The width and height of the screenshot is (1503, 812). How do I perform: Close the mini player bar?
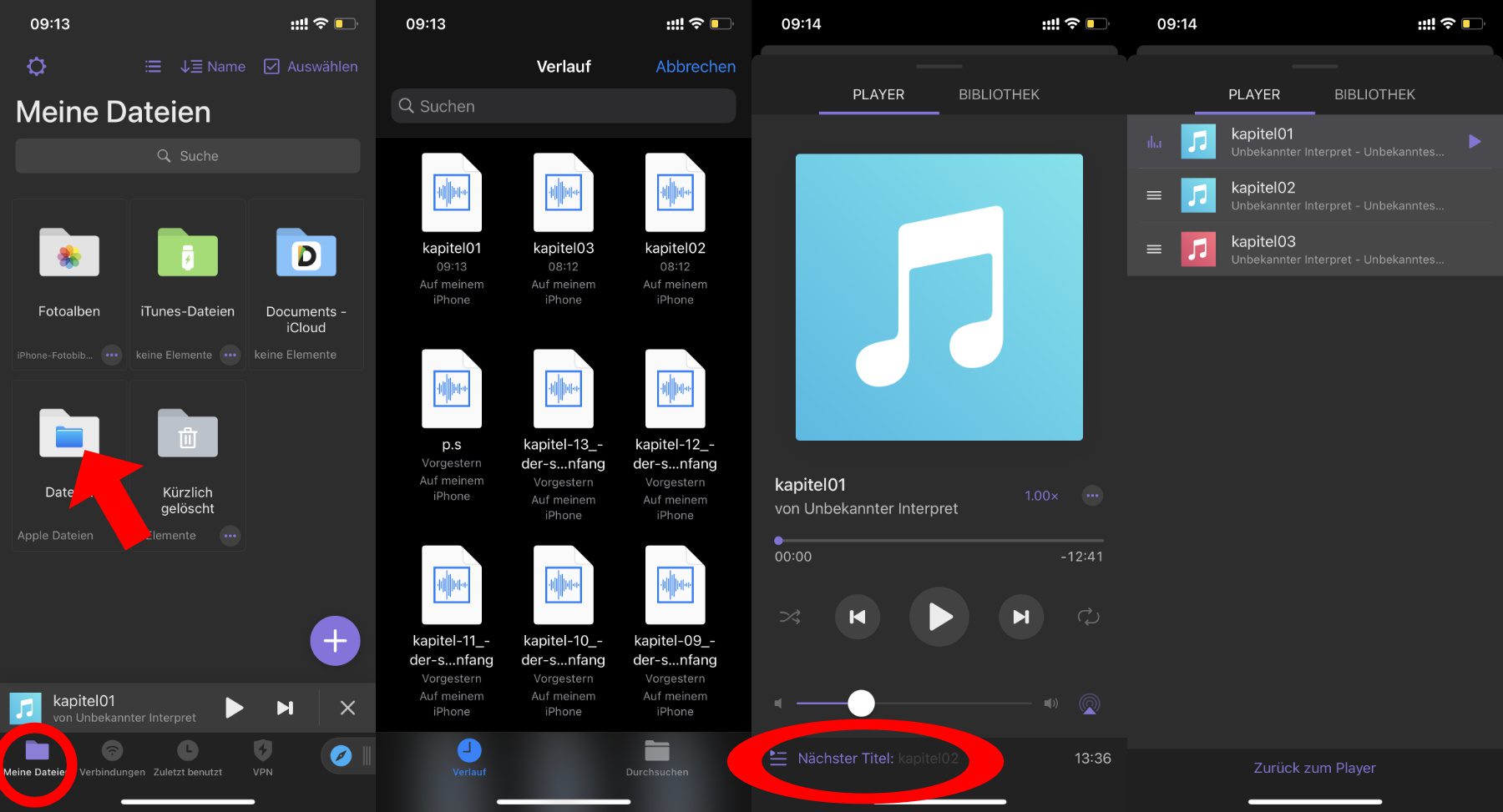coord(347,709)
